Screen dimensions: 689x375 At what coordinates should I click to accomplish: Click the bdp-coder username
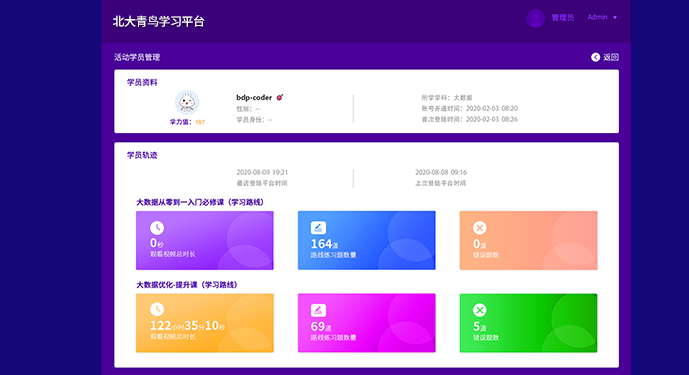[x=254, y=98]
